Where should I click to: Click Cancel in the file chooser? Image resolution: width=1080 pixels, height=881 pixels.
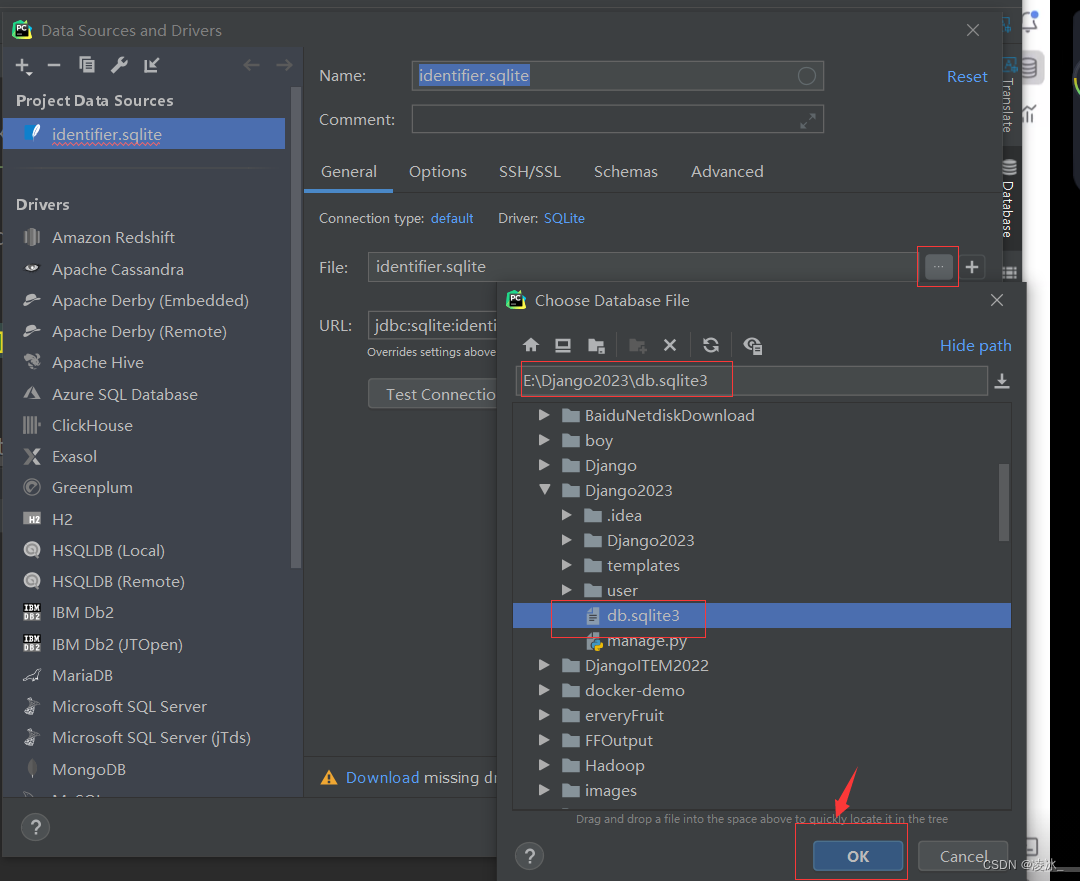pyautogui.click(x=963, y=856)
